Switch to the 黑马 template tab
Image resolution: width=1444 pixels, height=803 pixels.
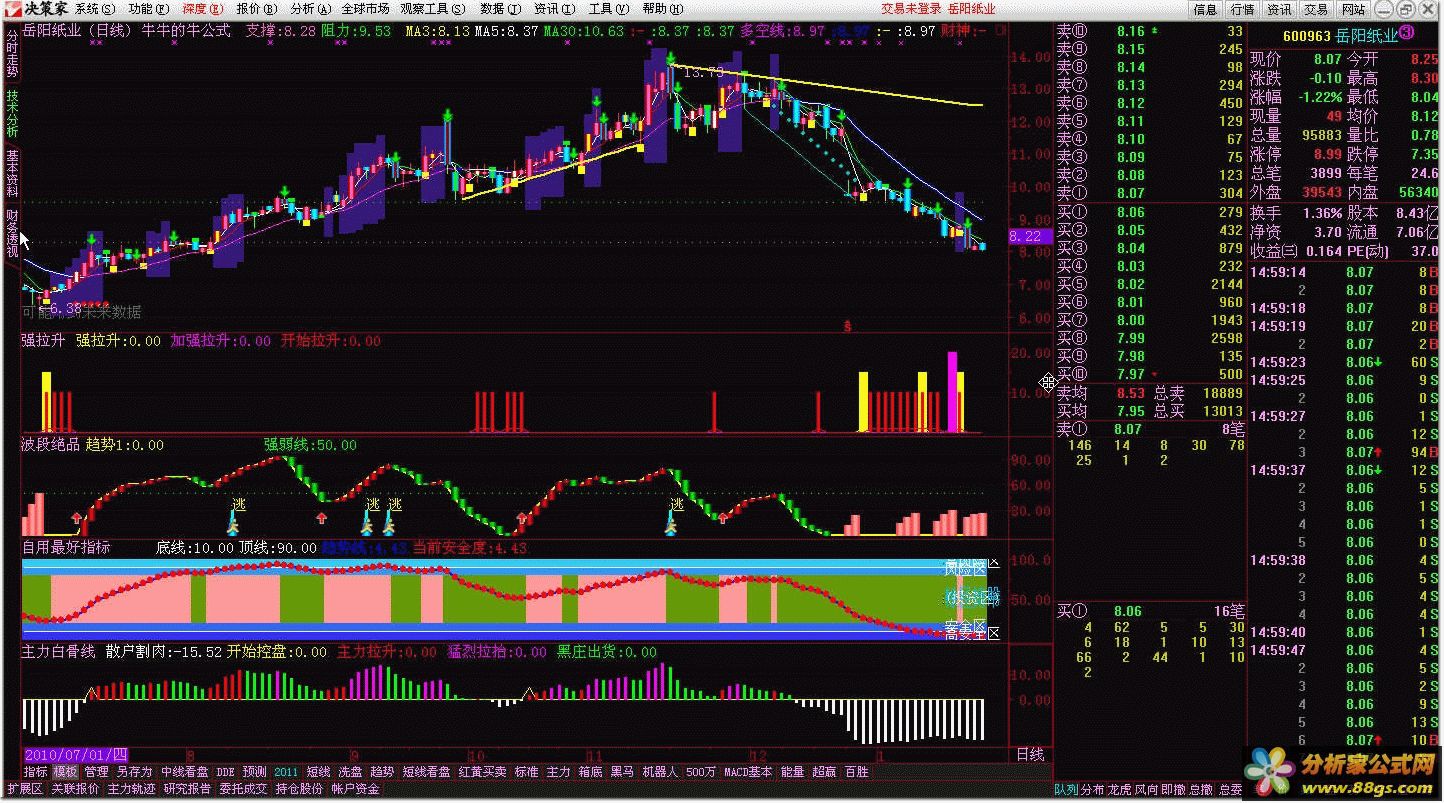pyautogui.click(x=623, y=772)
